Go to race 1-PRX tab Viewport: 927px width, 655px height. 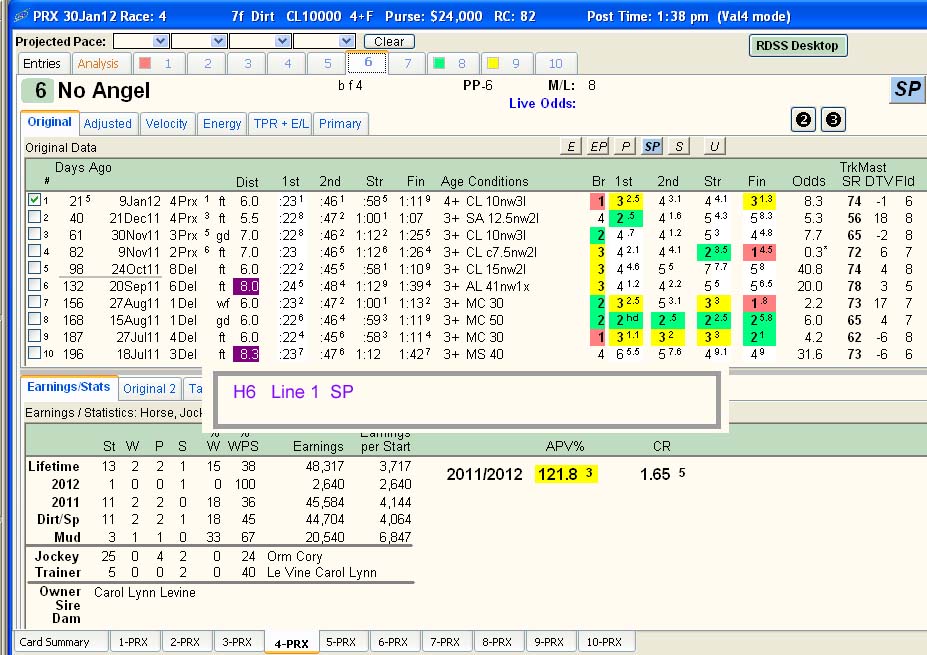click(x=133, y=642)
